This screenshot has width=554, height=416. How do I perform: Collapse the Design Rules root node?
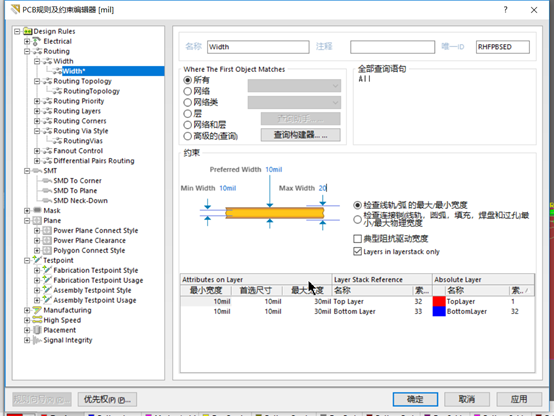click(17, 31)
